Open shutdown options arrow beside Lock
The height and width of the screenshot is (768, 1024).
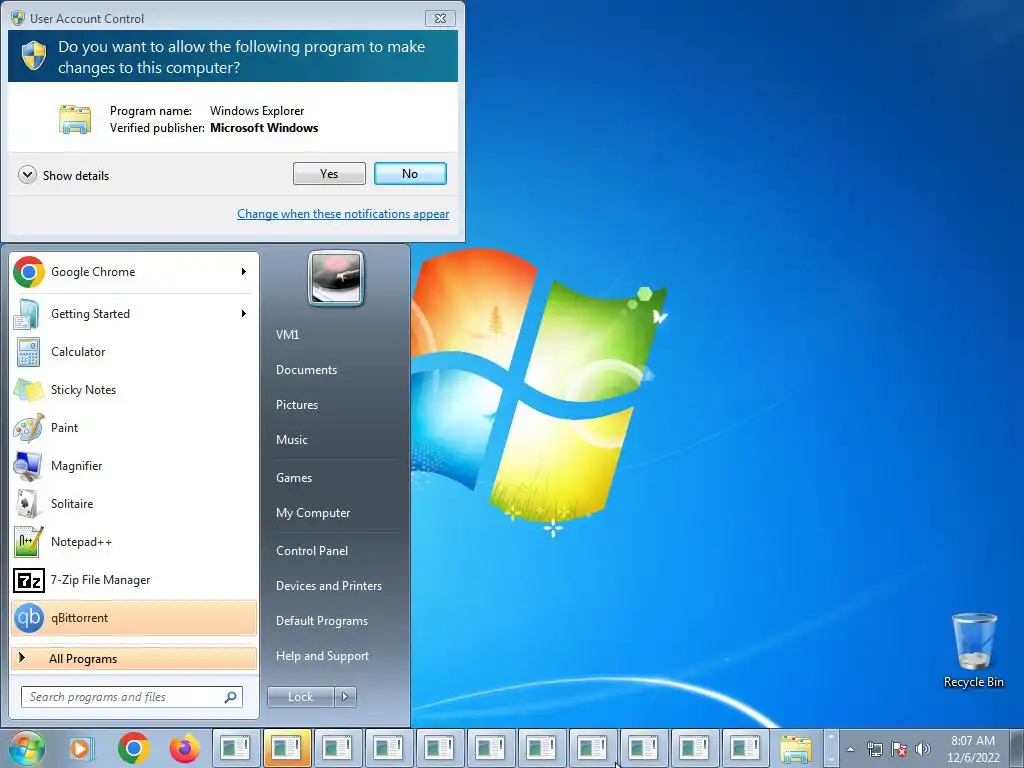[345, 697]
